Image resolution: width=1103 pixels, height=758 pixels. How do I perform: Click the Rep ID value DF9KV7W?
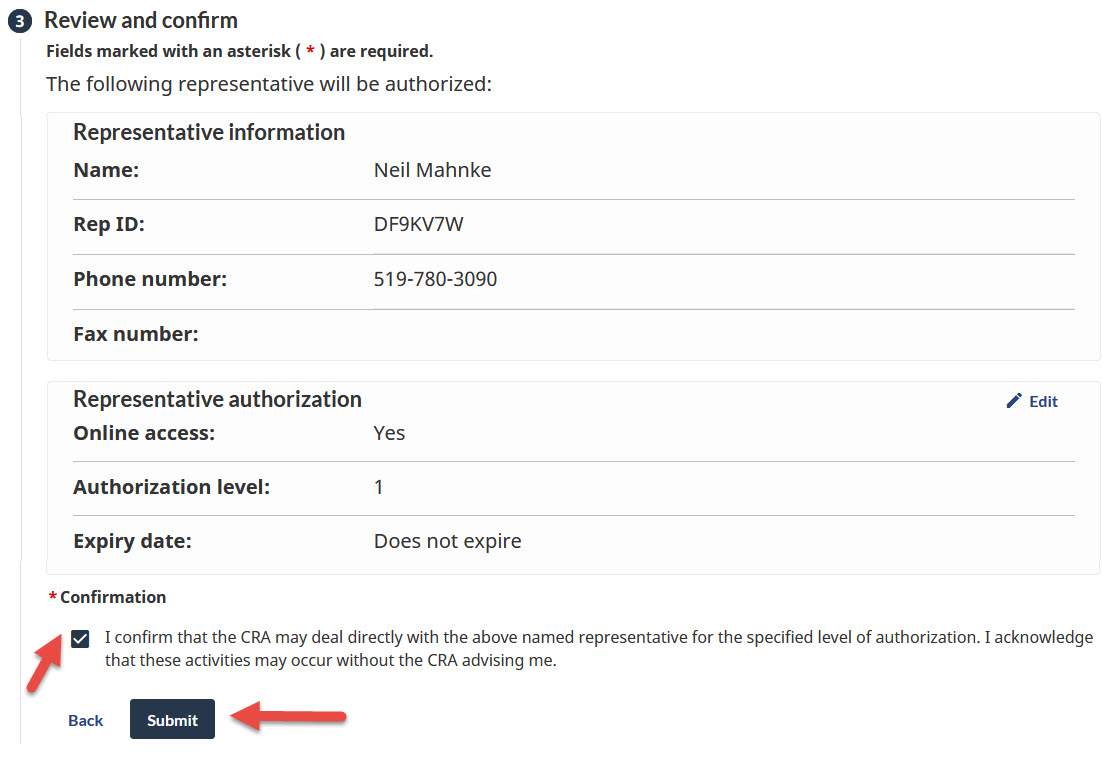tap(418, 224)
